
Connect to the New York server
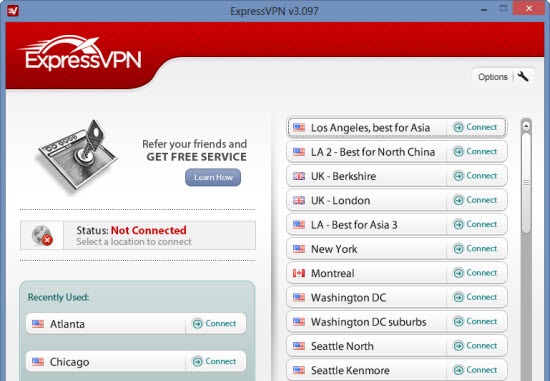[x=475, y=248]
